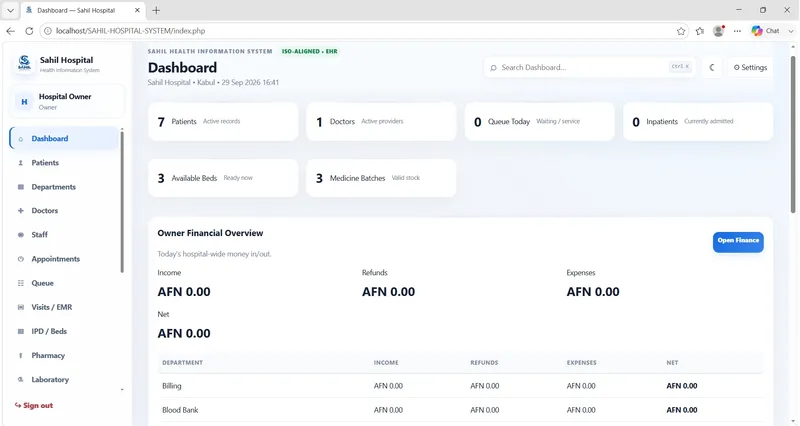Screen dimensions: 800x426
Task: Open the Available Beds card
Action: pos(223,178)
